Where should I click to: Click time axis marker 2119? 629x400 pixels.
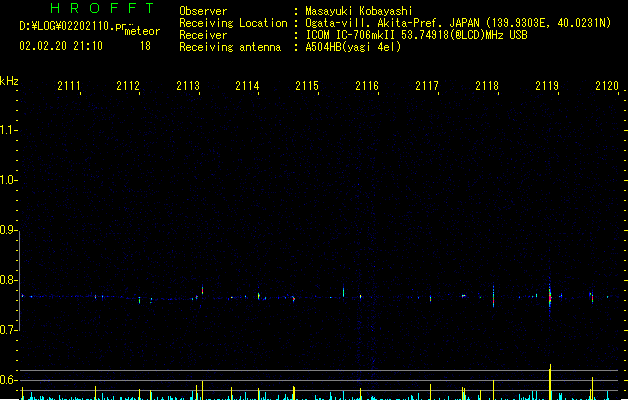547,85
